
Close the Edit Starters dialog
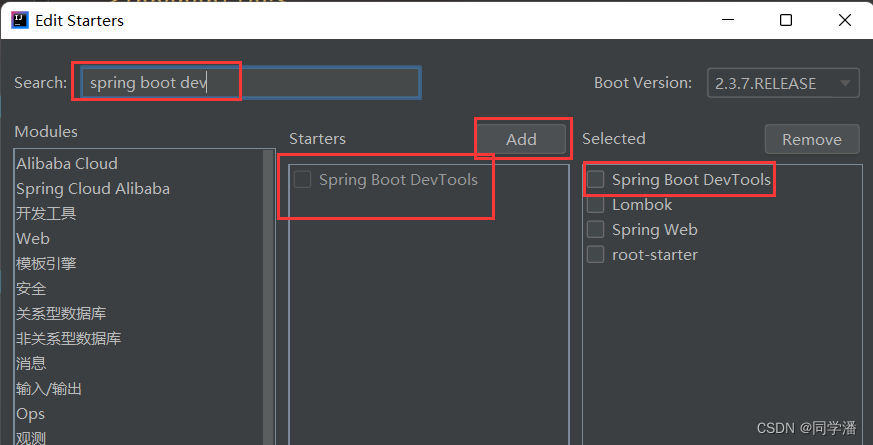point(845,21)
